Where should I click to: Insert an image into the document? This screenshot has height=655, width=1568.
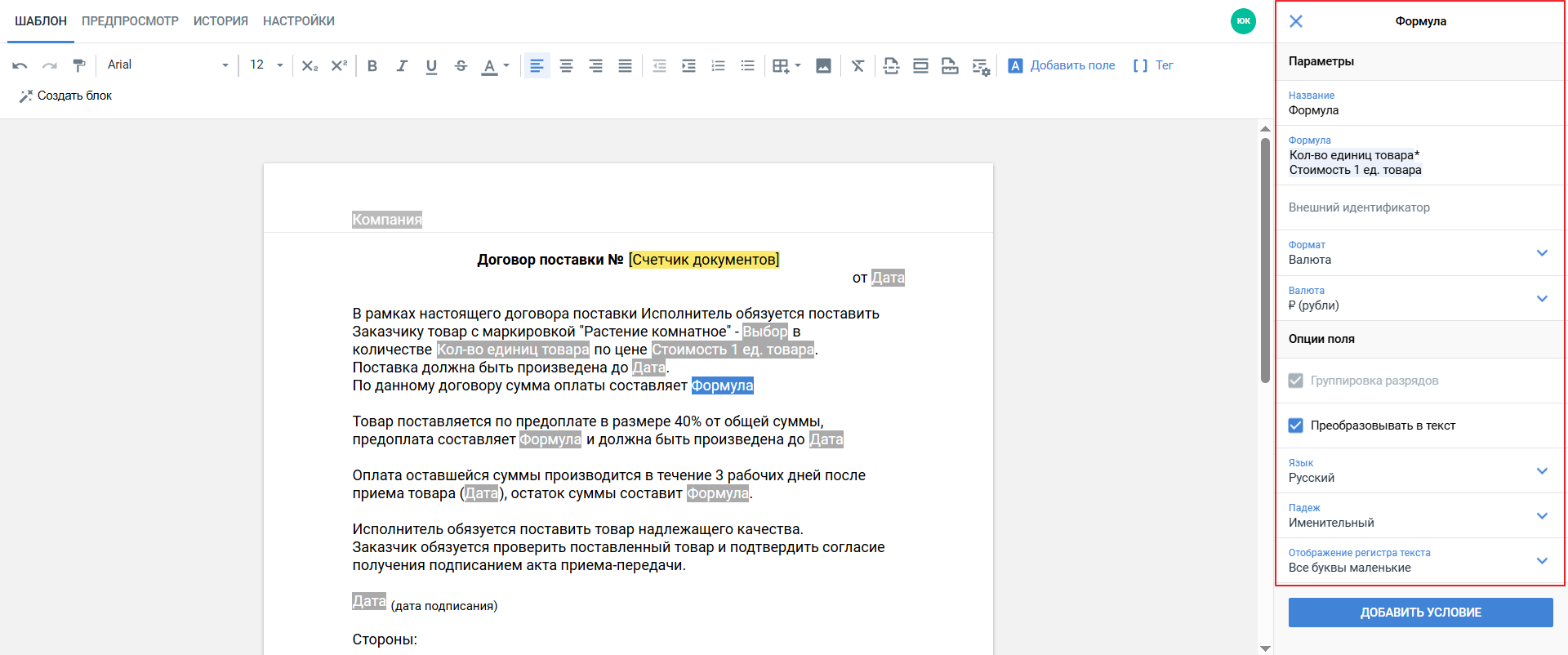(x=823, y=65)
